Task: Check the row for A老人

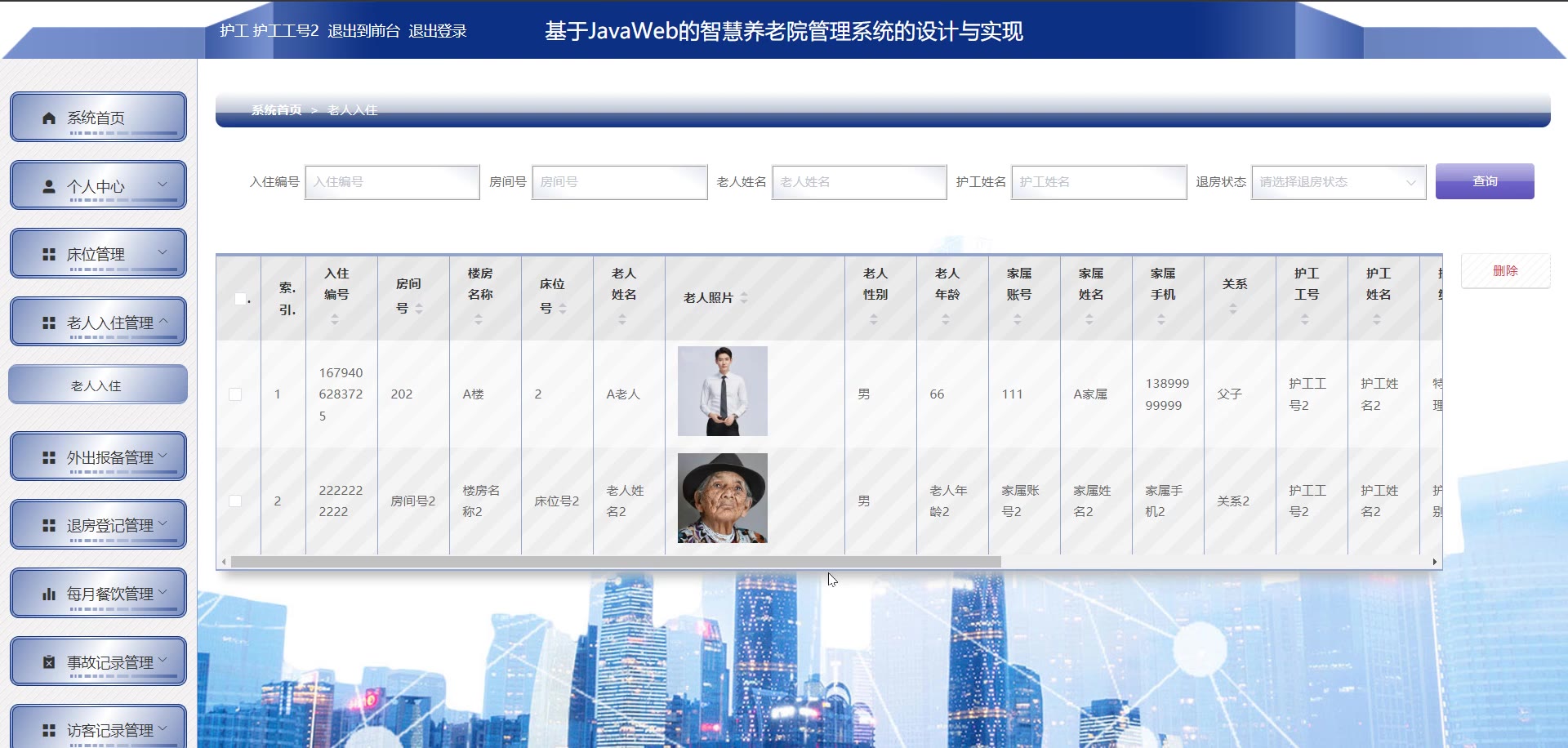Action: tap(235, 394)
